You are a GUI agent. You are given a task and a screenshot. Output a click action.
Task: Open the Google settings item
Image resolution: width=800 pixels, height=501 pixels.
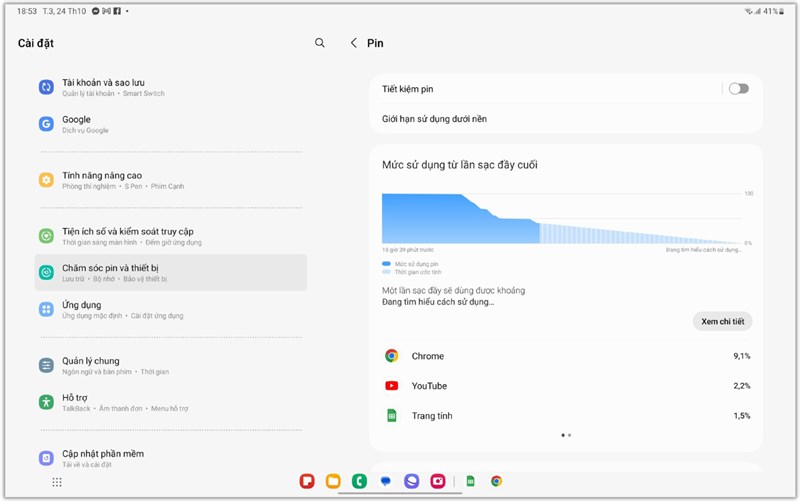click(x=171, y=124)
